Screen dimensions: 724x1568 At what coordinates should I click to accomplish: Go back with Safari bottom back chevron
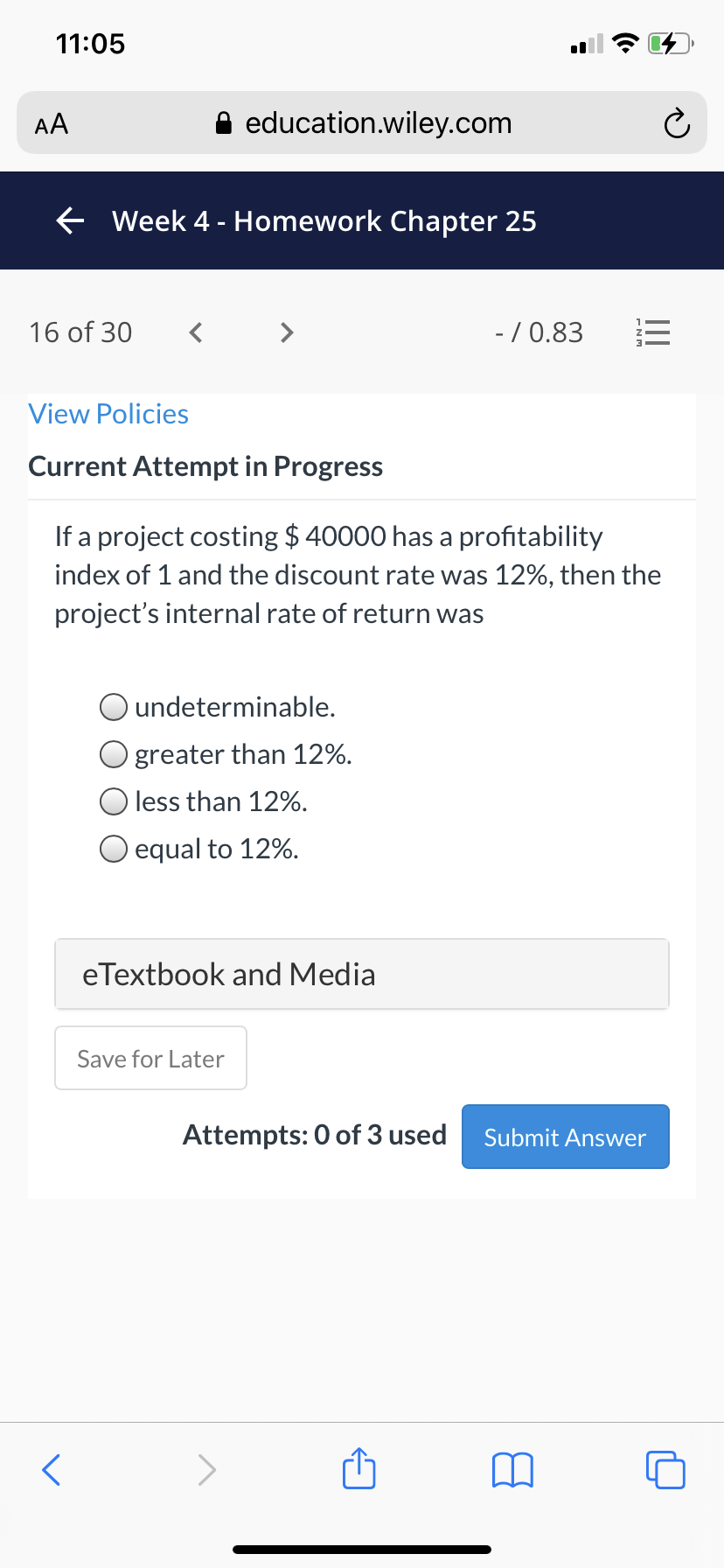(52, 1470)
